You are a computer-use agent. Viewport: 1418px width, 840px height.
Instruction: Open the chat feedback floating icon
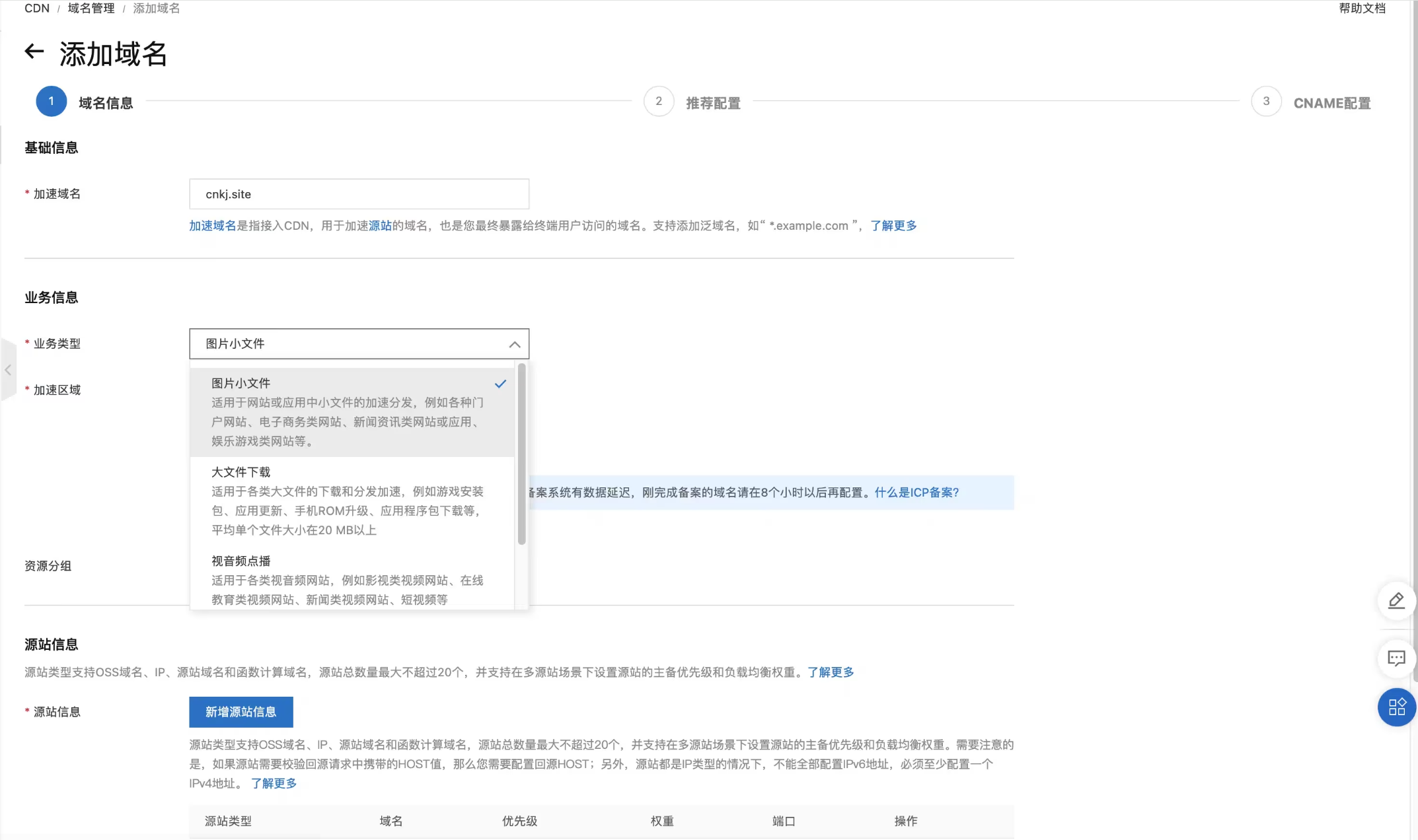1396,658
